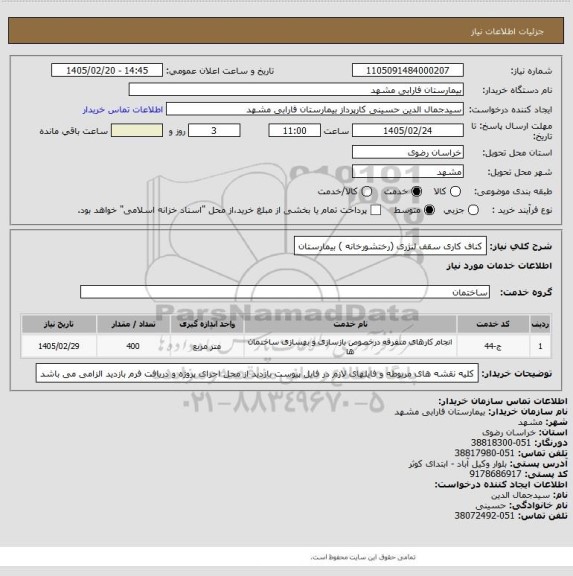This screenshot has width=573, height=576.
Task: Click the province field خراسان رضوی
Action: click(x=408, y=152)
